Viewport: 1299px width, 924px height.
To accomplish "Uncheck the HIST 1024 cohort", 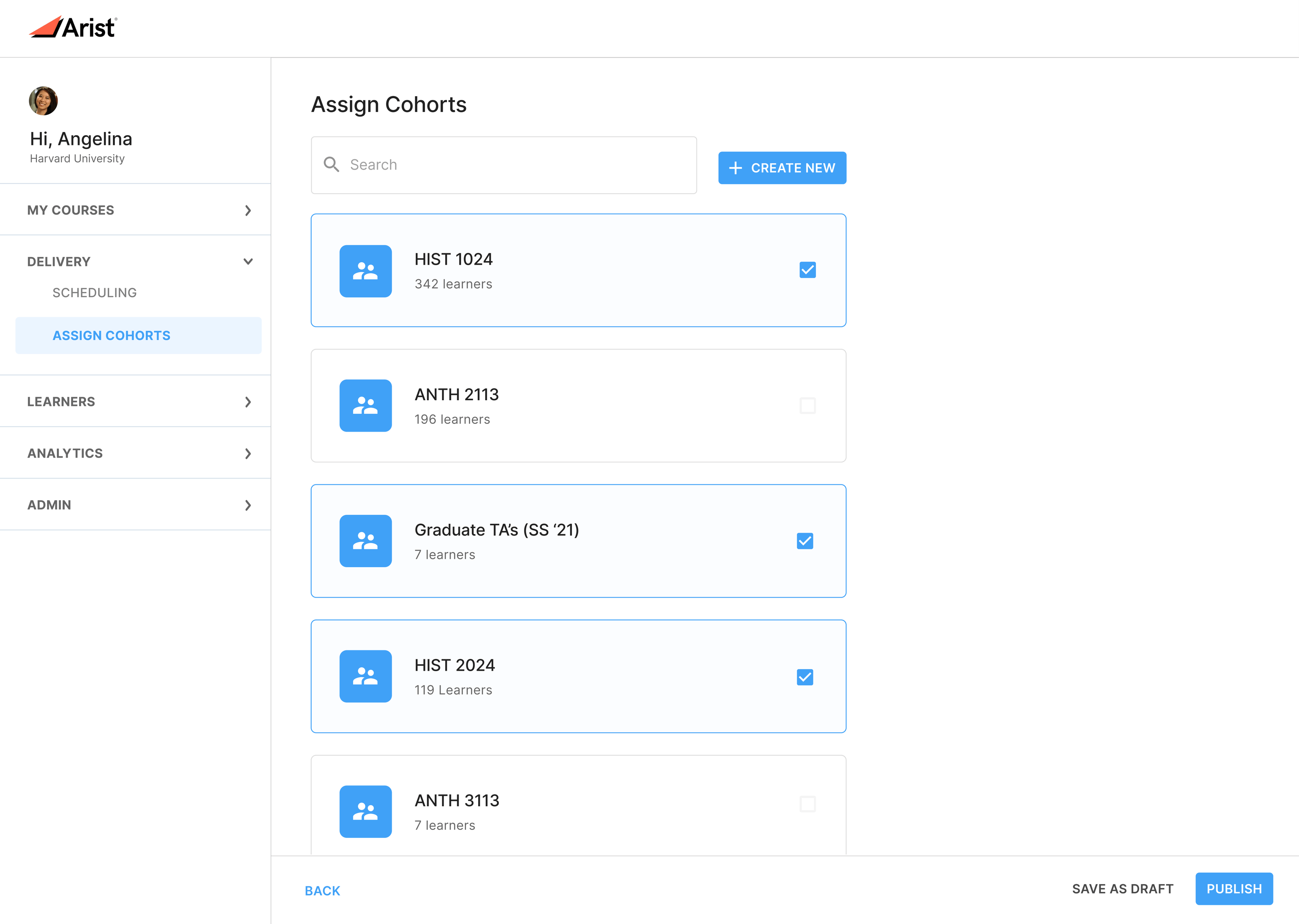I will [807, 270].
